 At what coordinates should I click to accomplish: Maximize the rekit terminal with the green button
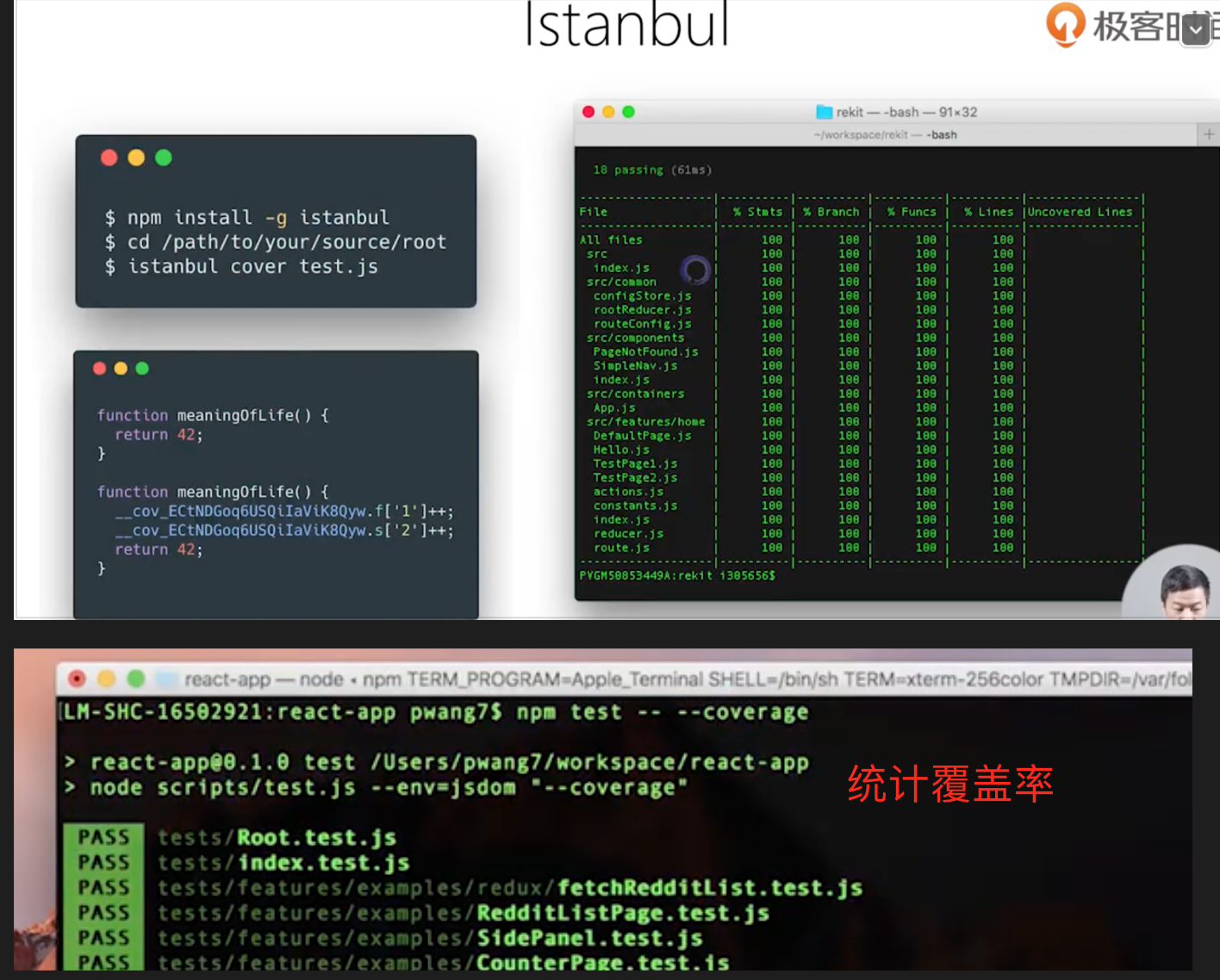[x=628, y=112]
